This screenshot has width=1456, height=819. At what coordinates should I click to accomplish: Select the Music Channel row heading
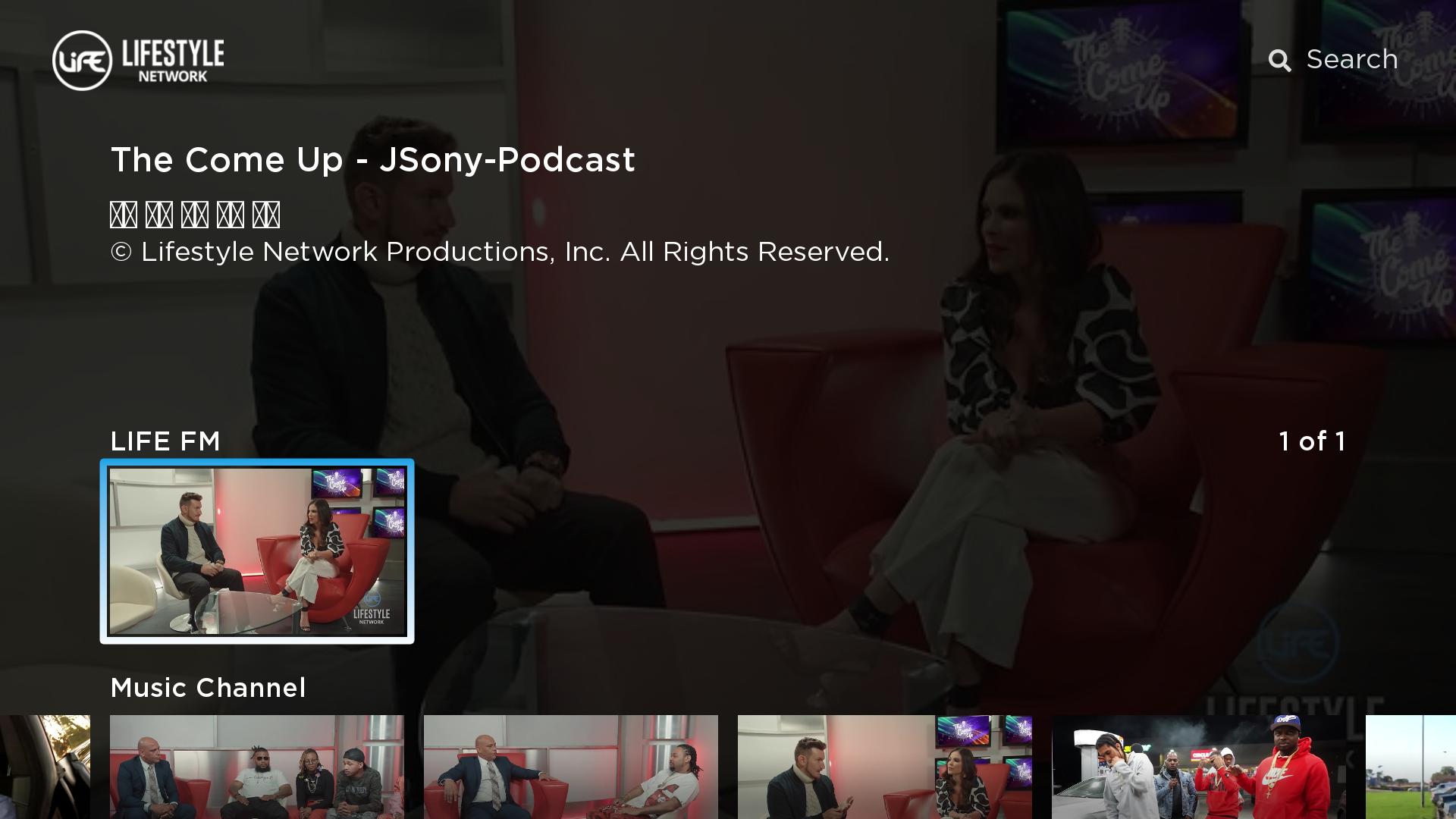[x=208, y=688]
